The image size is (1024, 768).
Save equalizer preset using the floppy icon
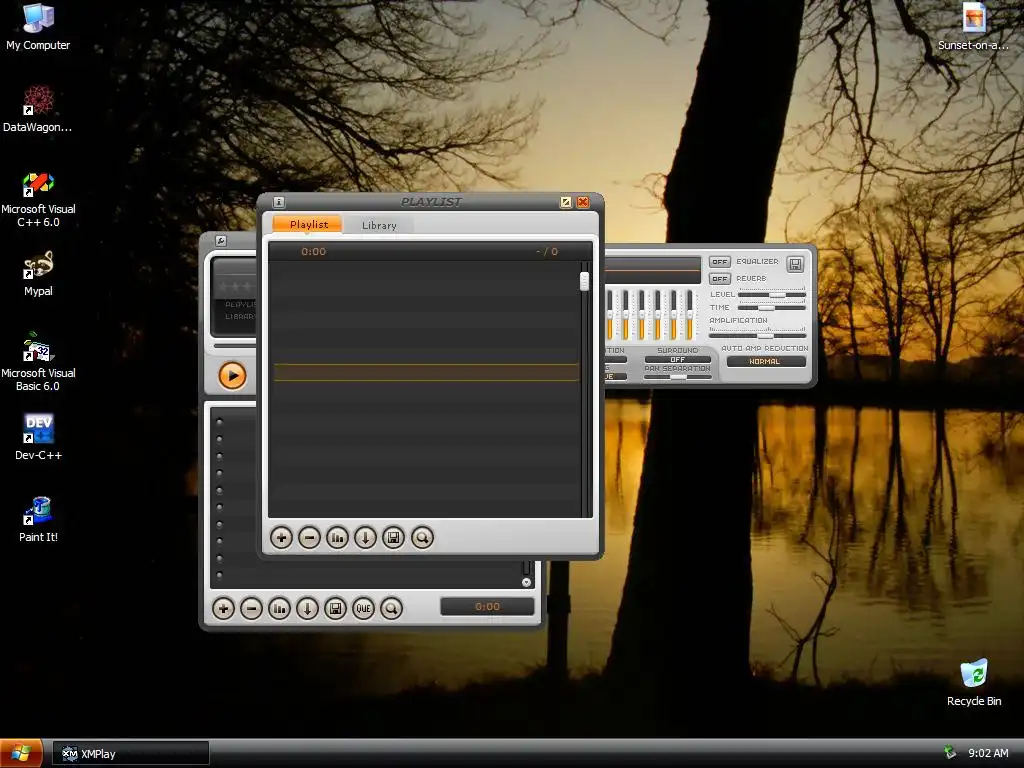tap(795, 264)
